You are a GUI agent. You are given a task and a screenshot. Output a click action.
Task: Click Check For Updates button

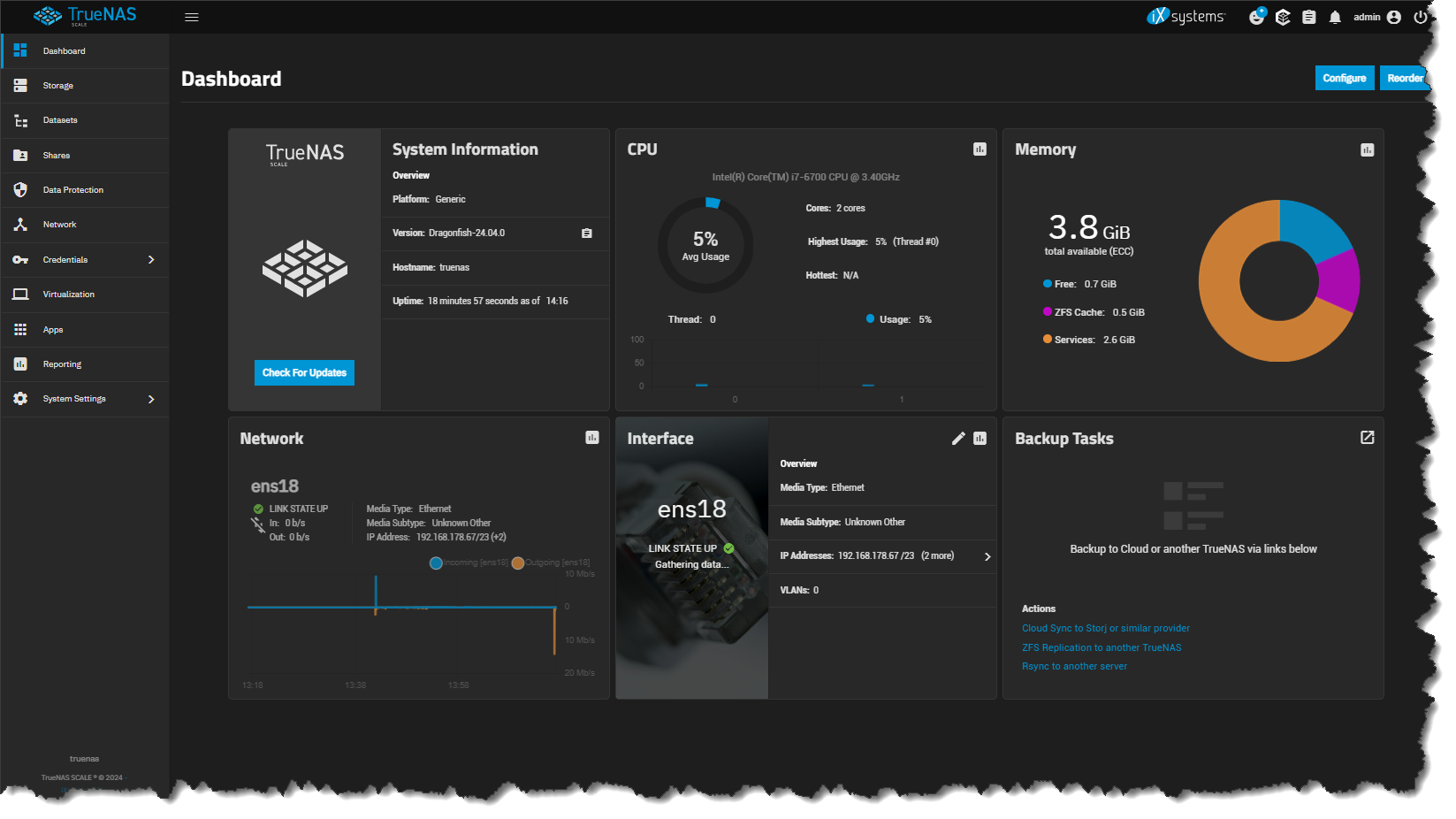click(304, 372)
